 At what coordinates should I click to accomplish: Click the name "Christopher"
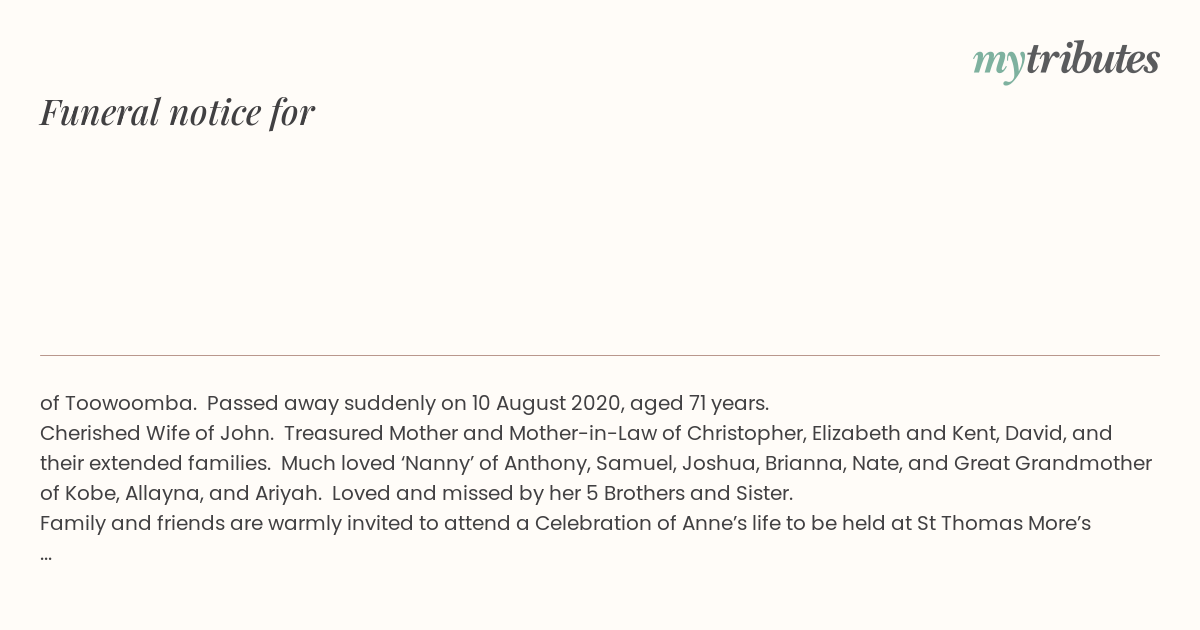pos(742,433)
